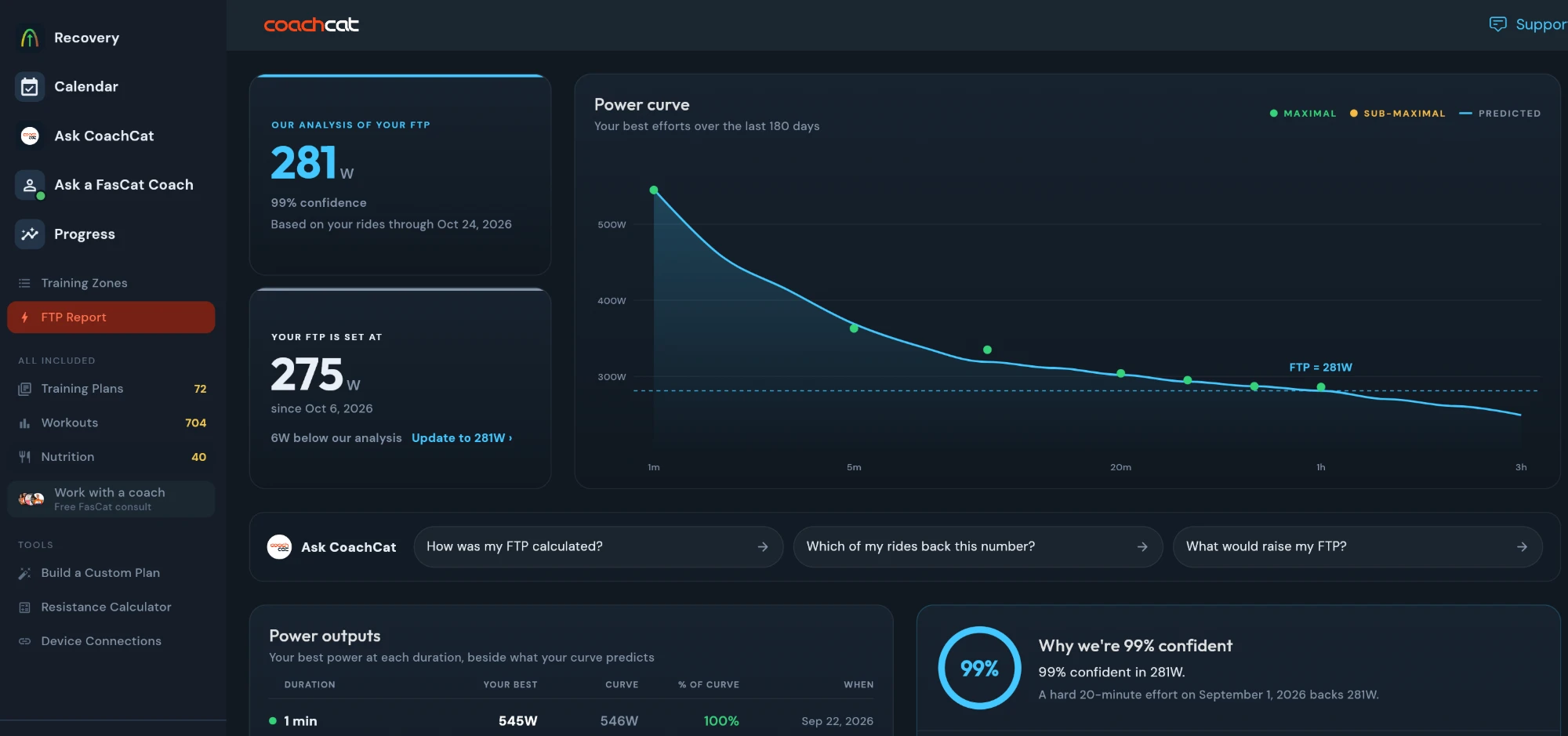This screenshot has width=1568, height=736.
Task: Click the Resistance Calculator icon
Action: [24, 607]
